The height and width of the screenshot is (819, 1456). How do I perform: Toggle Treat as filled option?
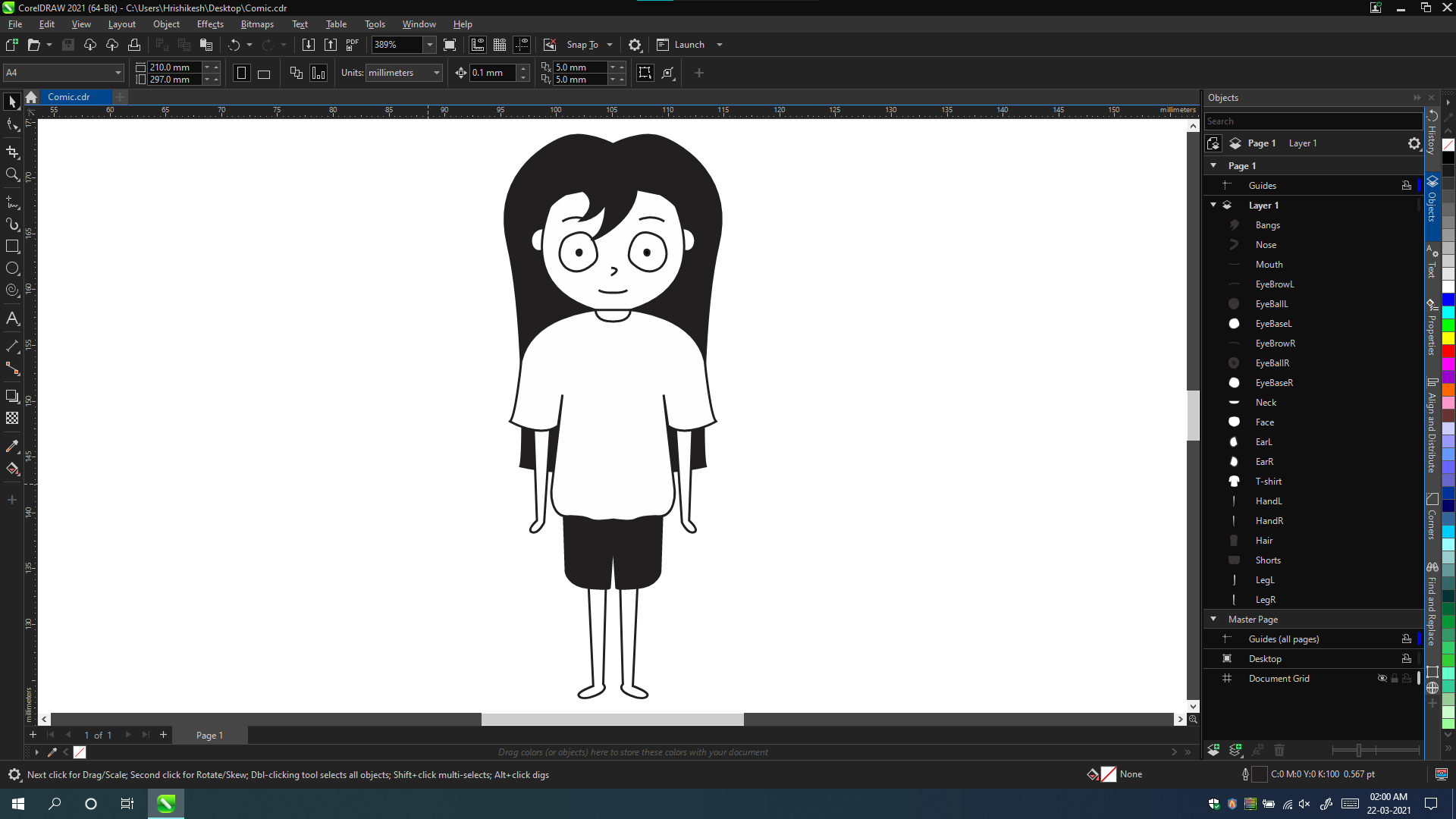tap(645, 73)
